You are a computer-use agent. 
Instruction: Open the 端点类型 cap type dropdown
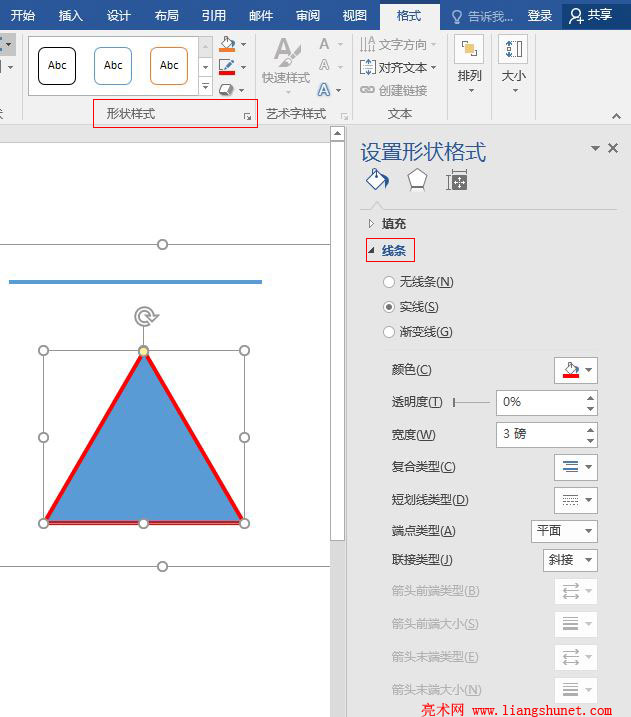[564, 531]
